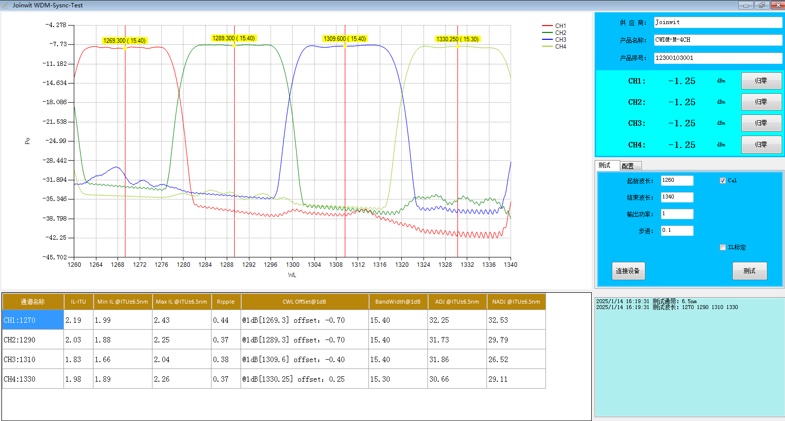Click the CH1 red legend entry
Image resolution: width=785 pixels, height=421 pixels.
tap(554, 26)
